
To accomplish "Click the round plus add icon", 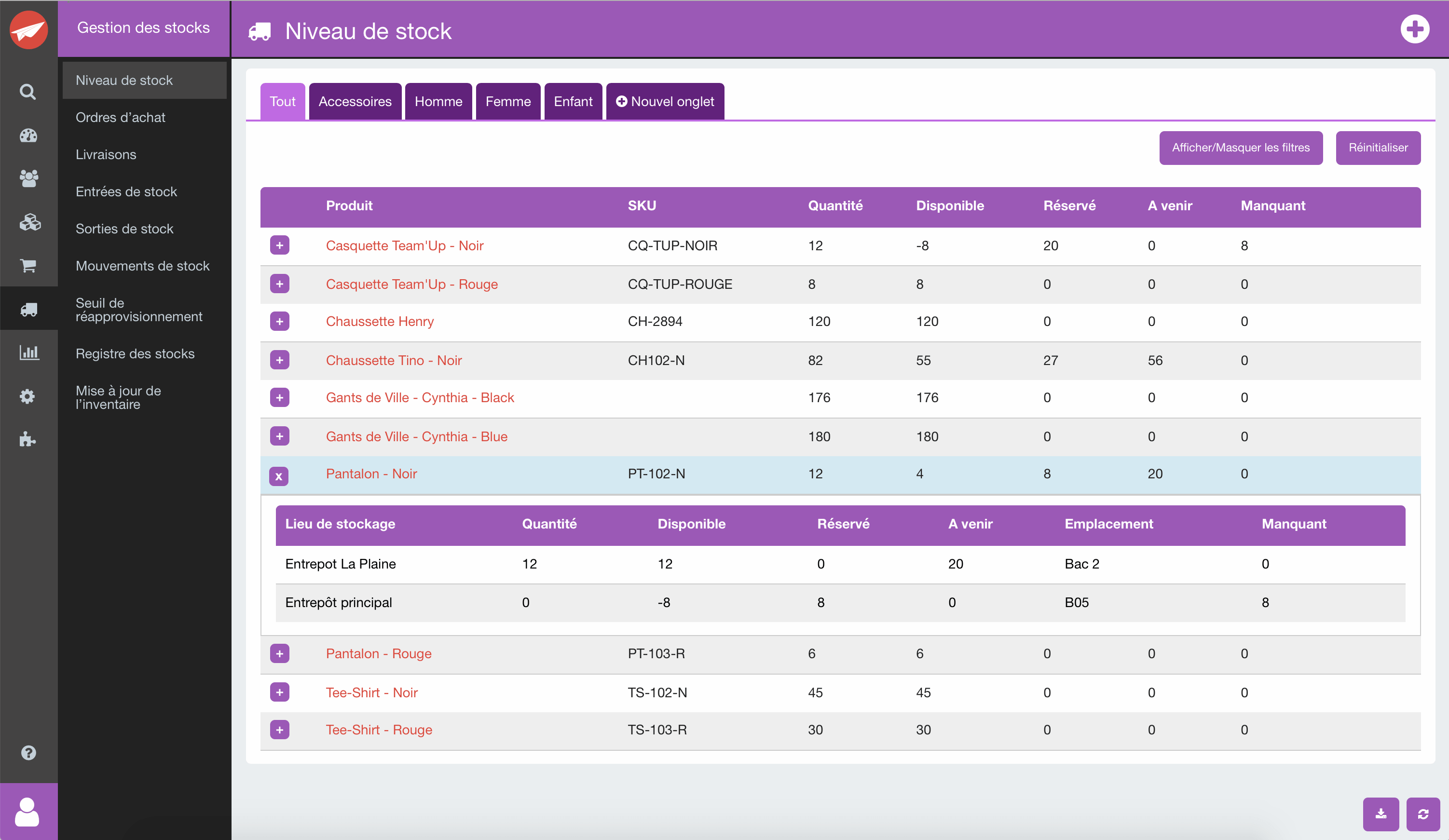I will click(x=1414, y=30).
